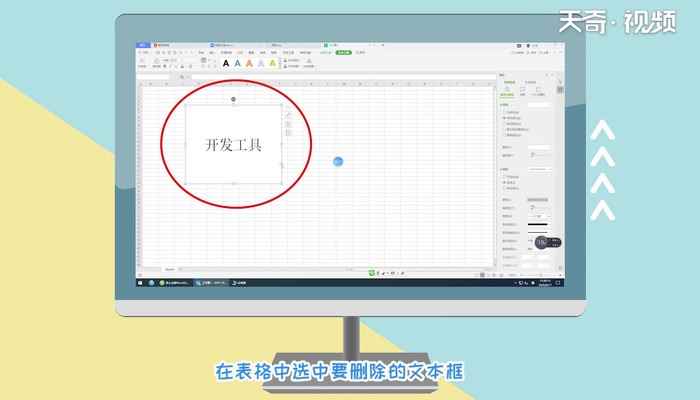Open the fill preset dropdown in the properties panel
This screenshot has height=400, width=700.
pos(538,104)
